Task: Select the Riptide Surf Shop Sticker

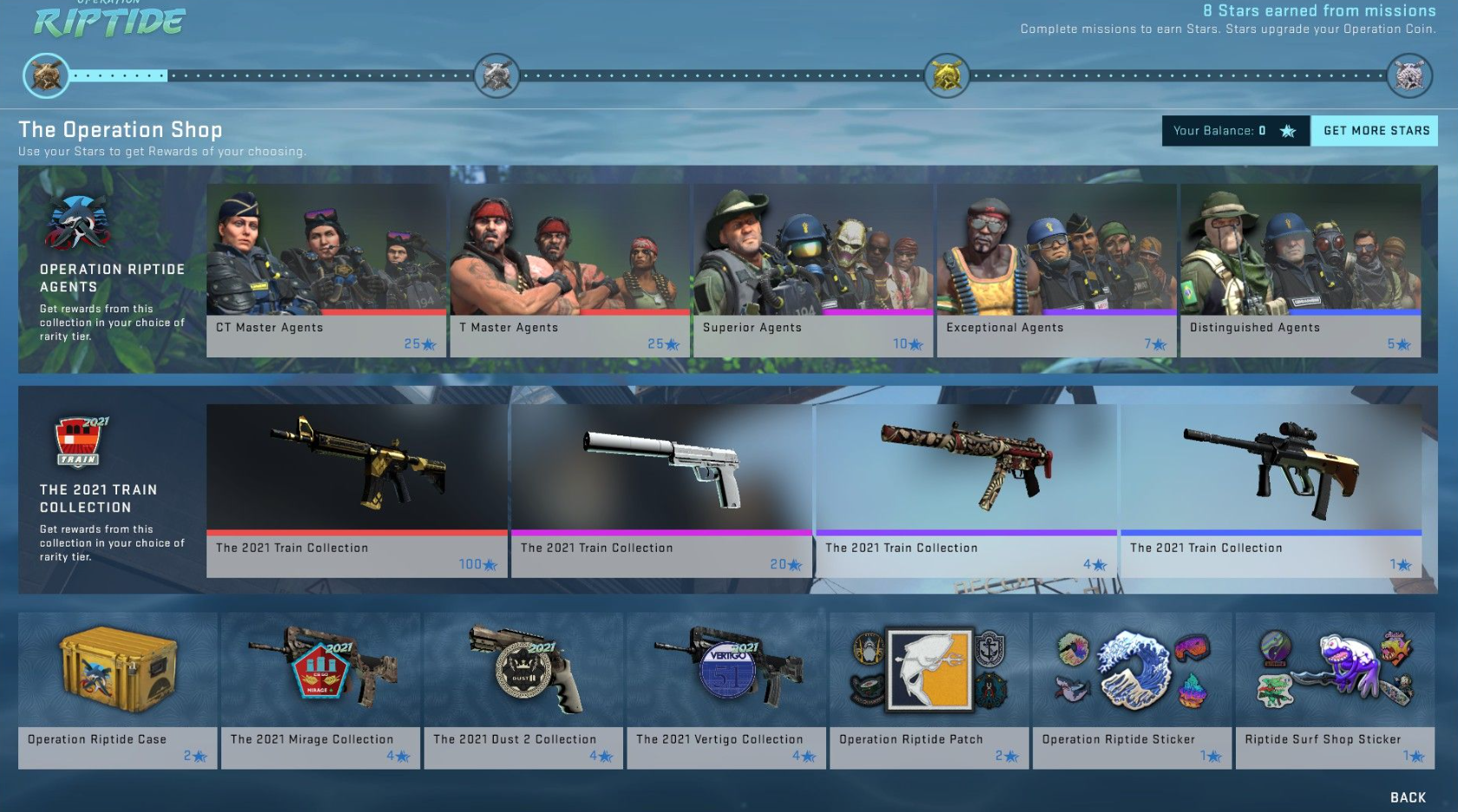Action: point(1335,691)
